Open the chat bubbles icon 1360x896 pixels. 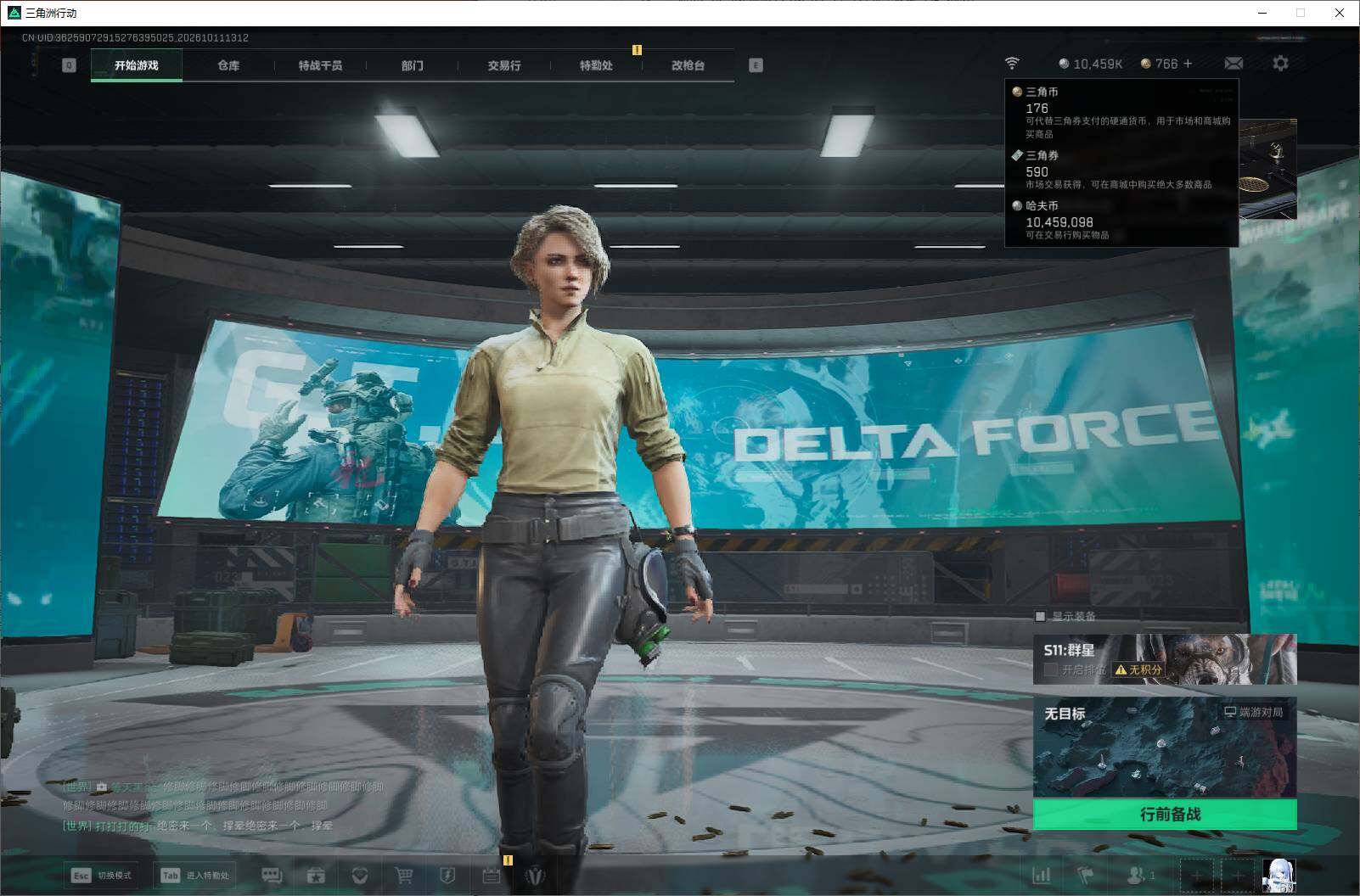tap(272, 875)
